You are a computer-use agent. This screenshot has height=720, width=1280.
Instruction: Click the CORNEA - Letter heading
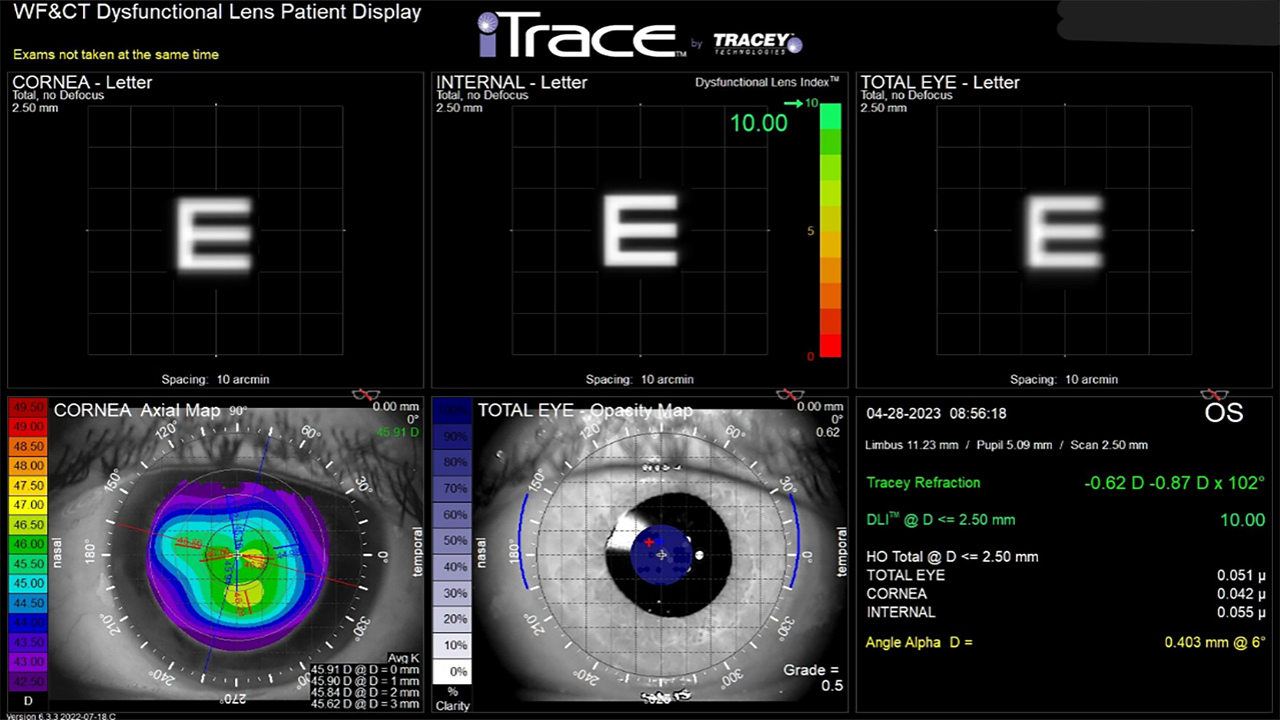82,82
